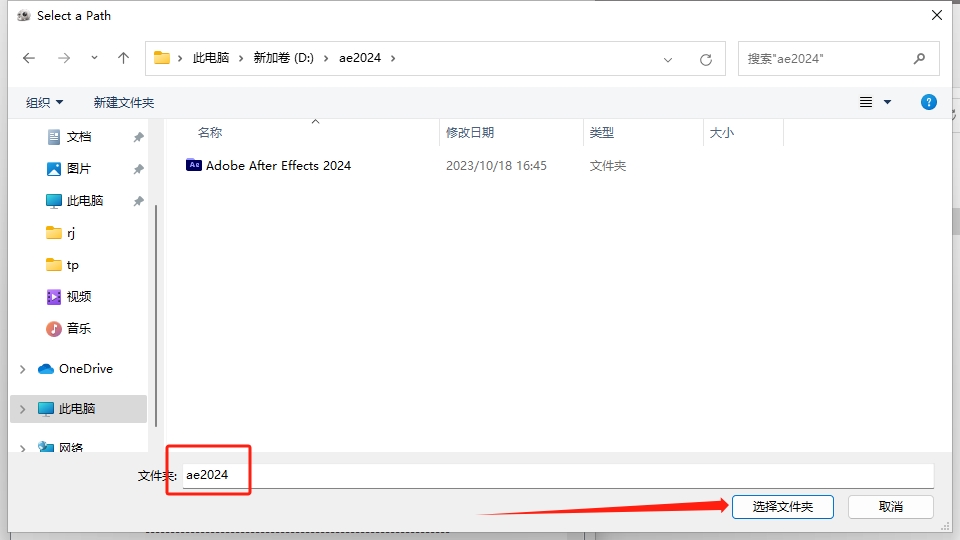The height and width of the screenshot is (540, 960).
Task: Click the 文件夹 name input field
Action: point(558,475)
